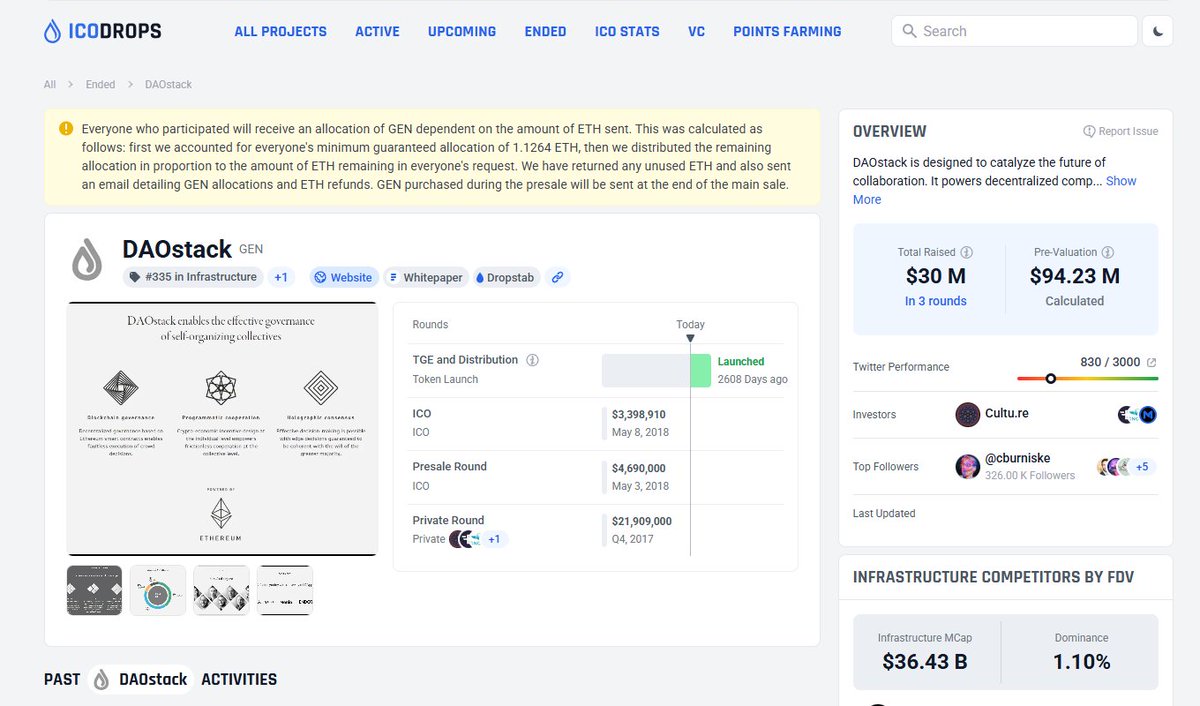Click the info icon next to Pre-Valuation

tap(1108, 253)
